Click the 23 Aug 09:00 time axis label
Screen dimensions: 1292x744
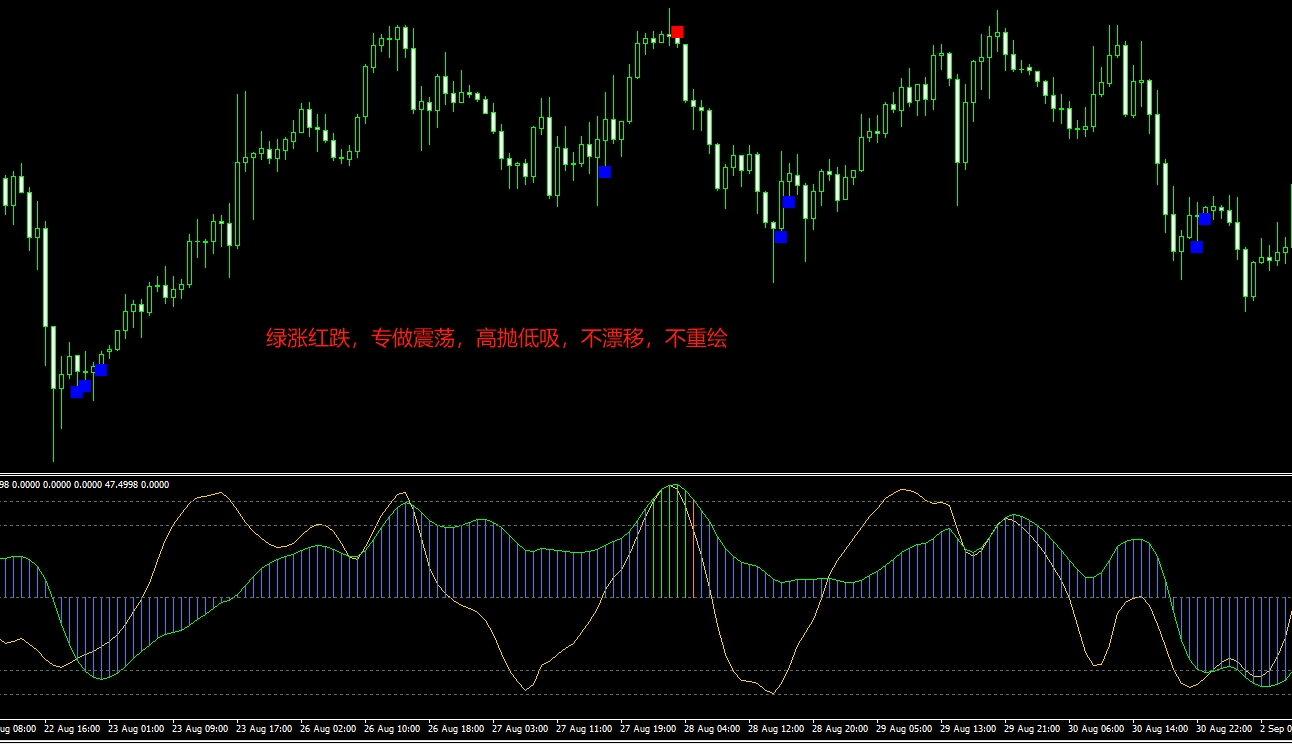click(x=200, y=729)
